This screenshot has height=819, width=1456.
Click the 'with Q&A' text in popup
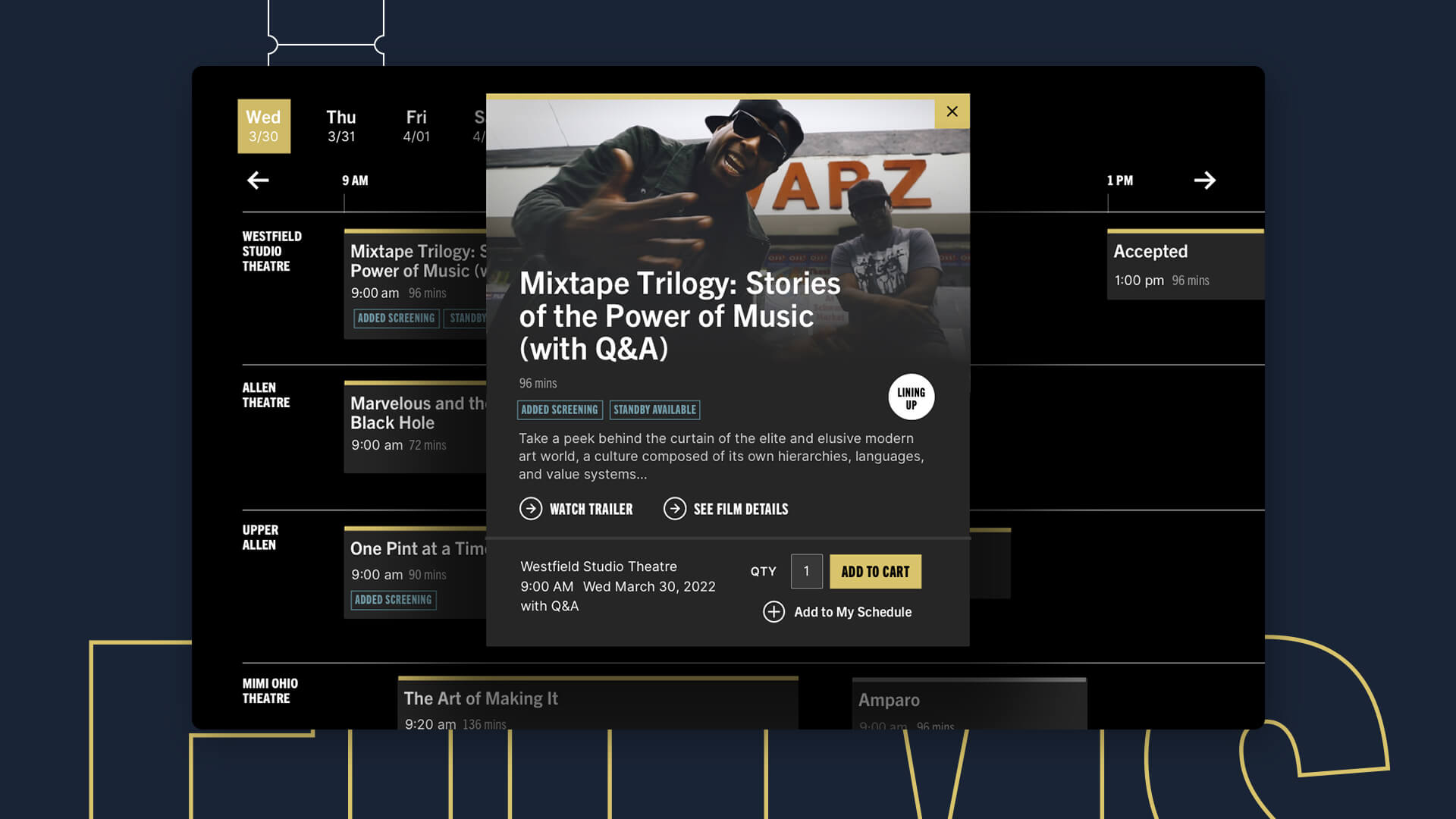[549, 606]
